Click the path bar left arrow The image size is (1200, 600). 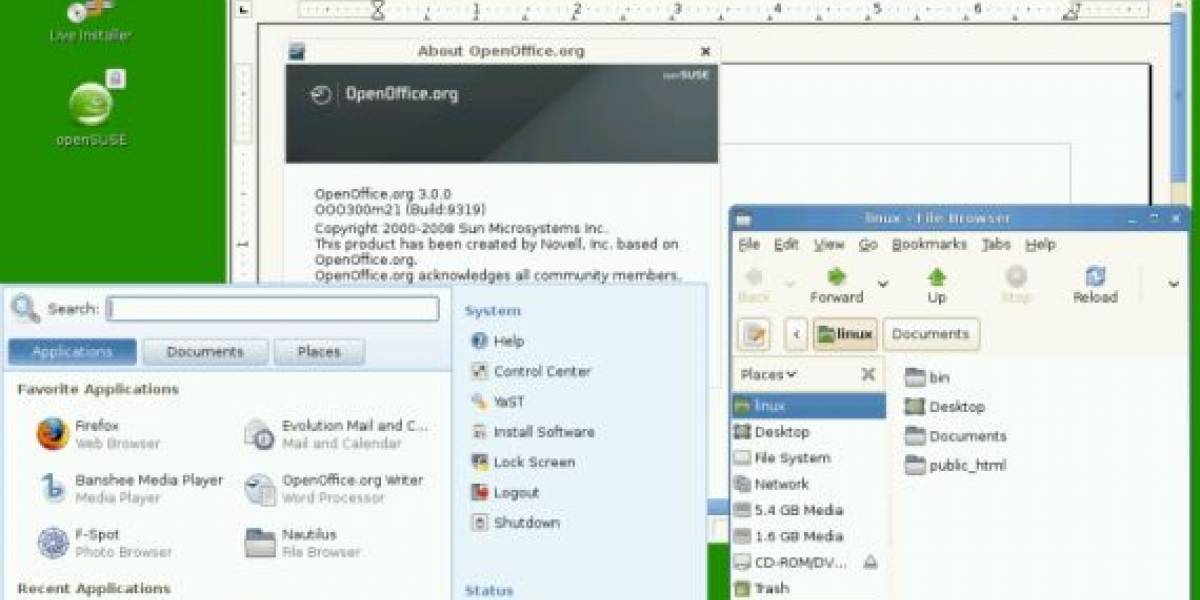(x=796, y=335)
